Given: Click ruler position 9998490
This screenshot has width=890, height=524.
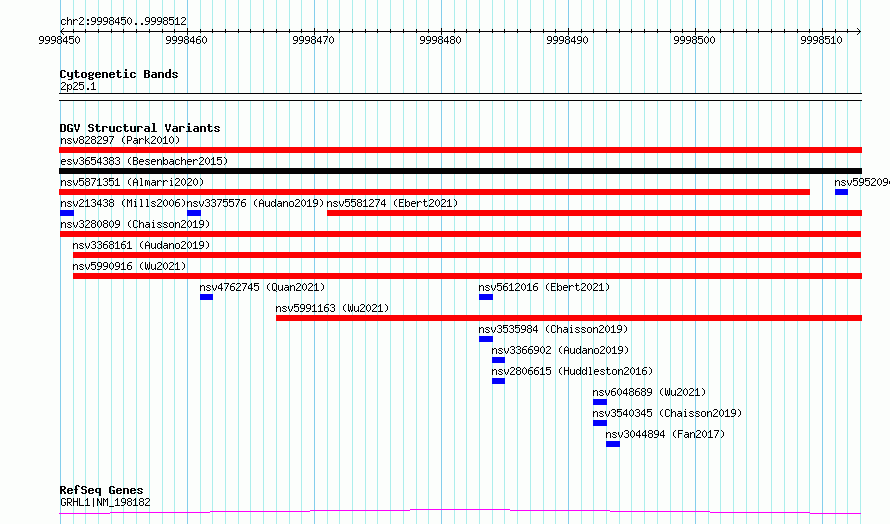Looking at the screenshot, I should pyautogui.click(x=568, y=40).
